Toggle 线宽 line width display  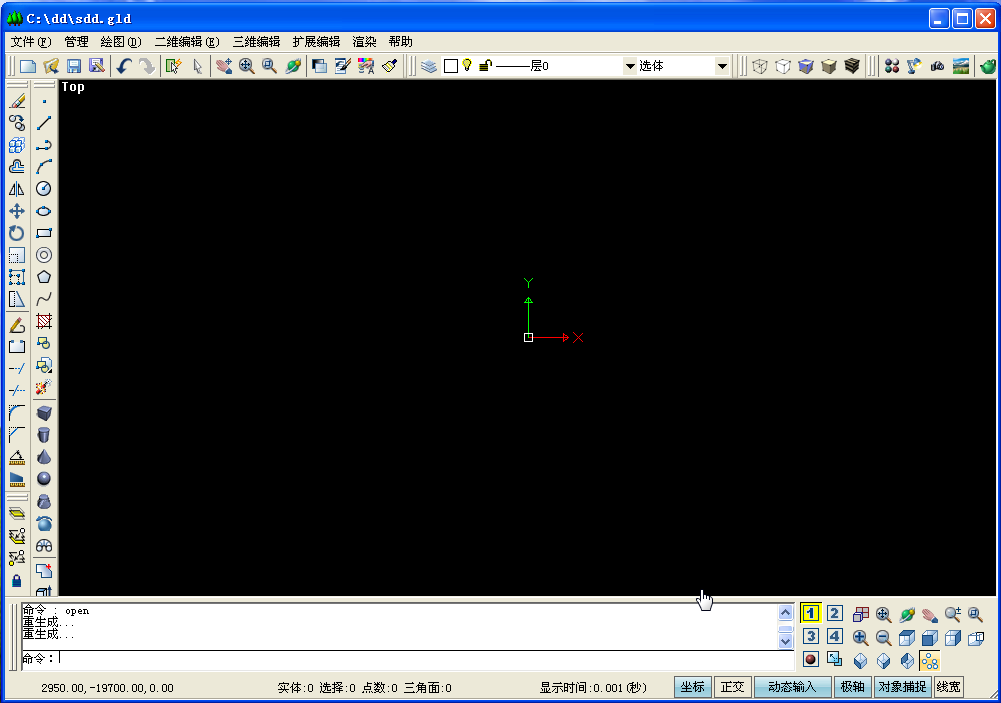coord(948,687)
